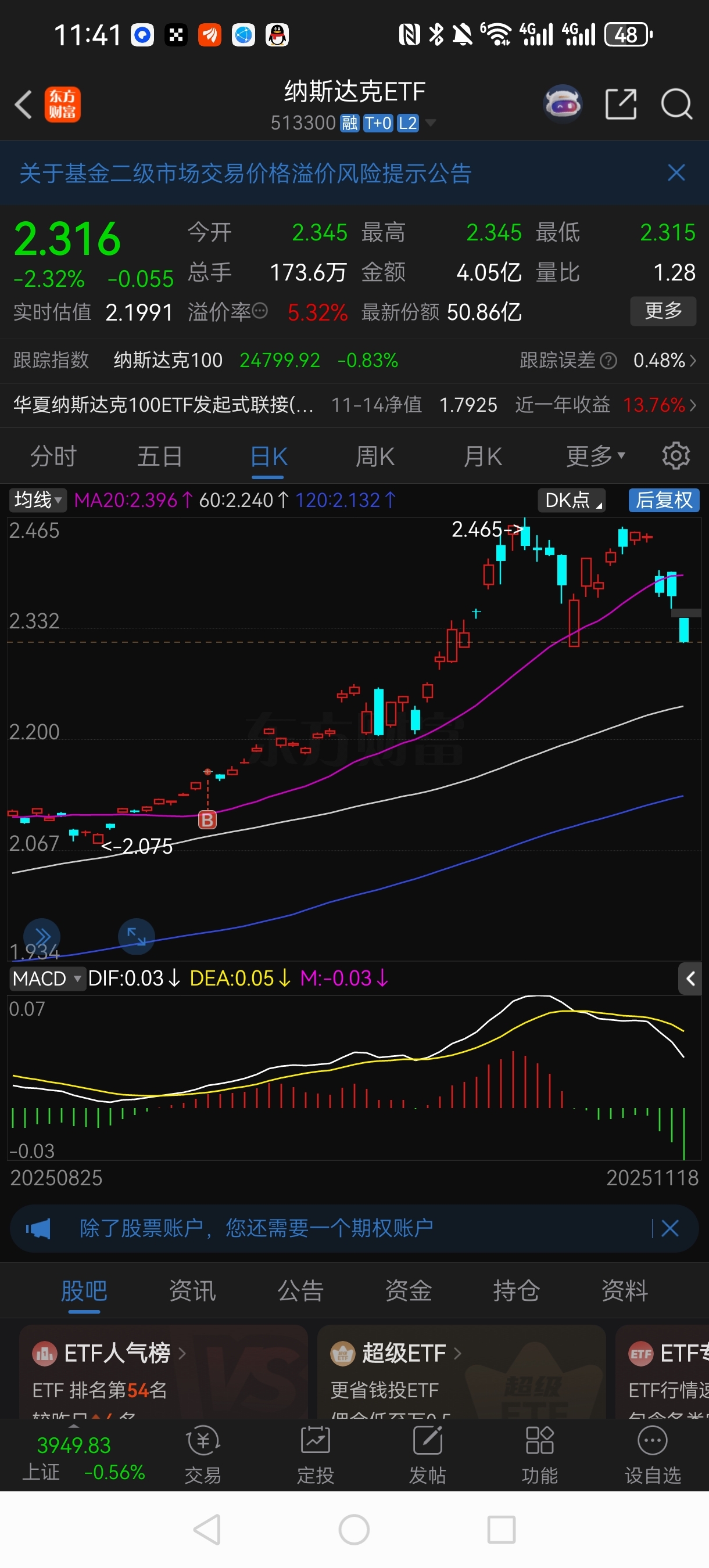
Task: Tap the 融 margin badge
Action: pyautogui.click(x=349, y=124)
